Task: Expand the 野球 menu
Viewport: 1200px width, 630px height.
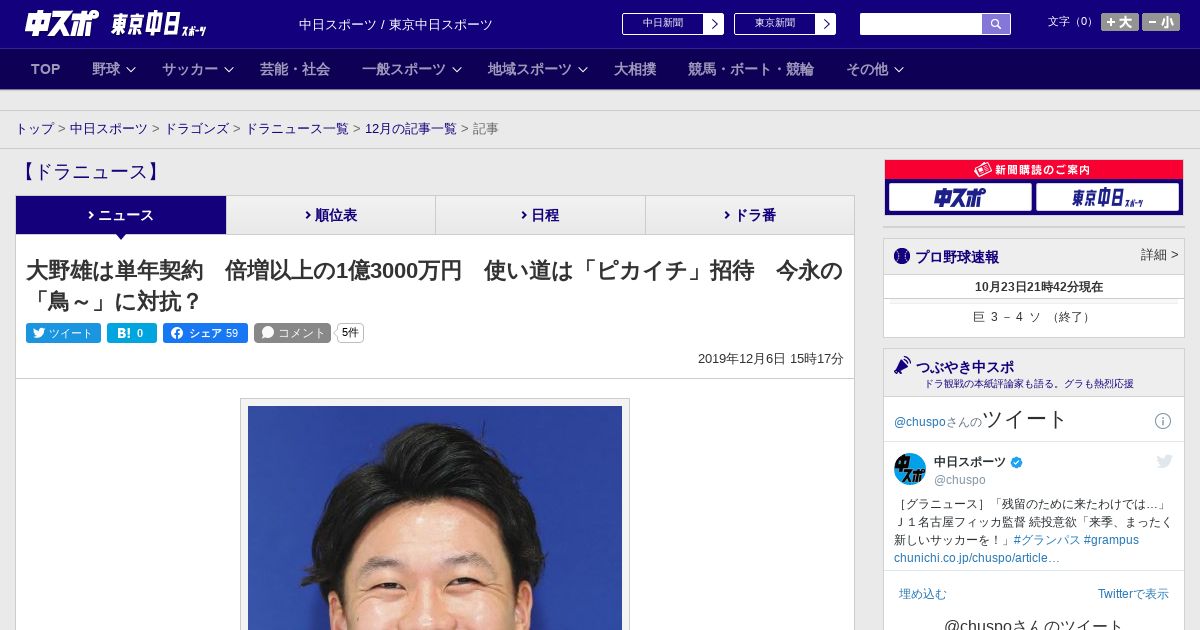Action: 114,69
